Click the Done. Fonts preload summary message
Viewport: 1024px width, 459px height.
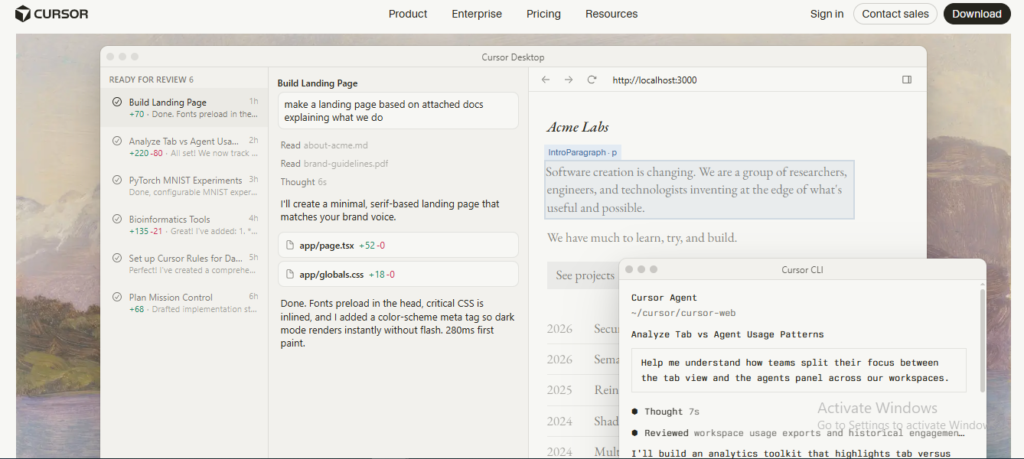(398, 323)
